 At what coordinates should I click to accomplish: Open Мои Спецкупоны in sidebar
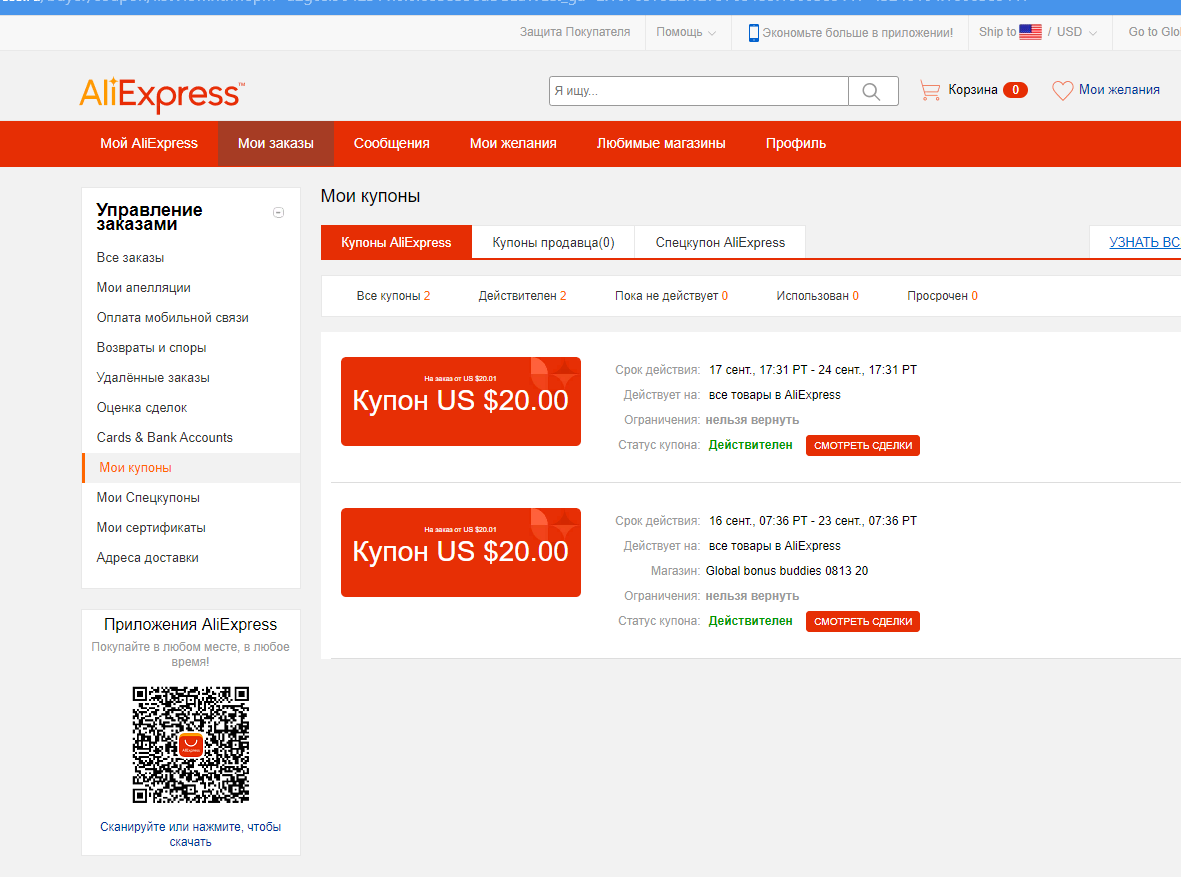click(148, 497)
